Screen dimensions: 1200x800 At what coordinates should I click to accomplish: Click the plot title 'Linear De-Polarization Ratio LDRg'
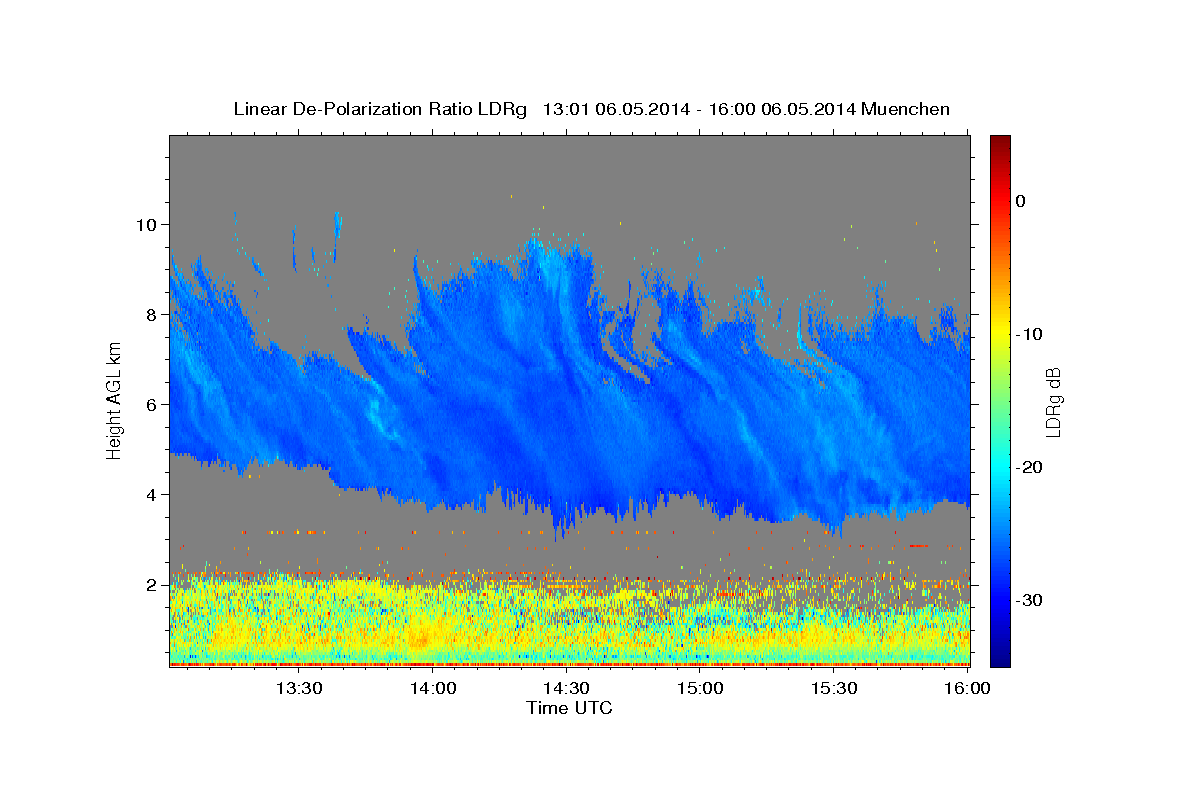(379, 109)
